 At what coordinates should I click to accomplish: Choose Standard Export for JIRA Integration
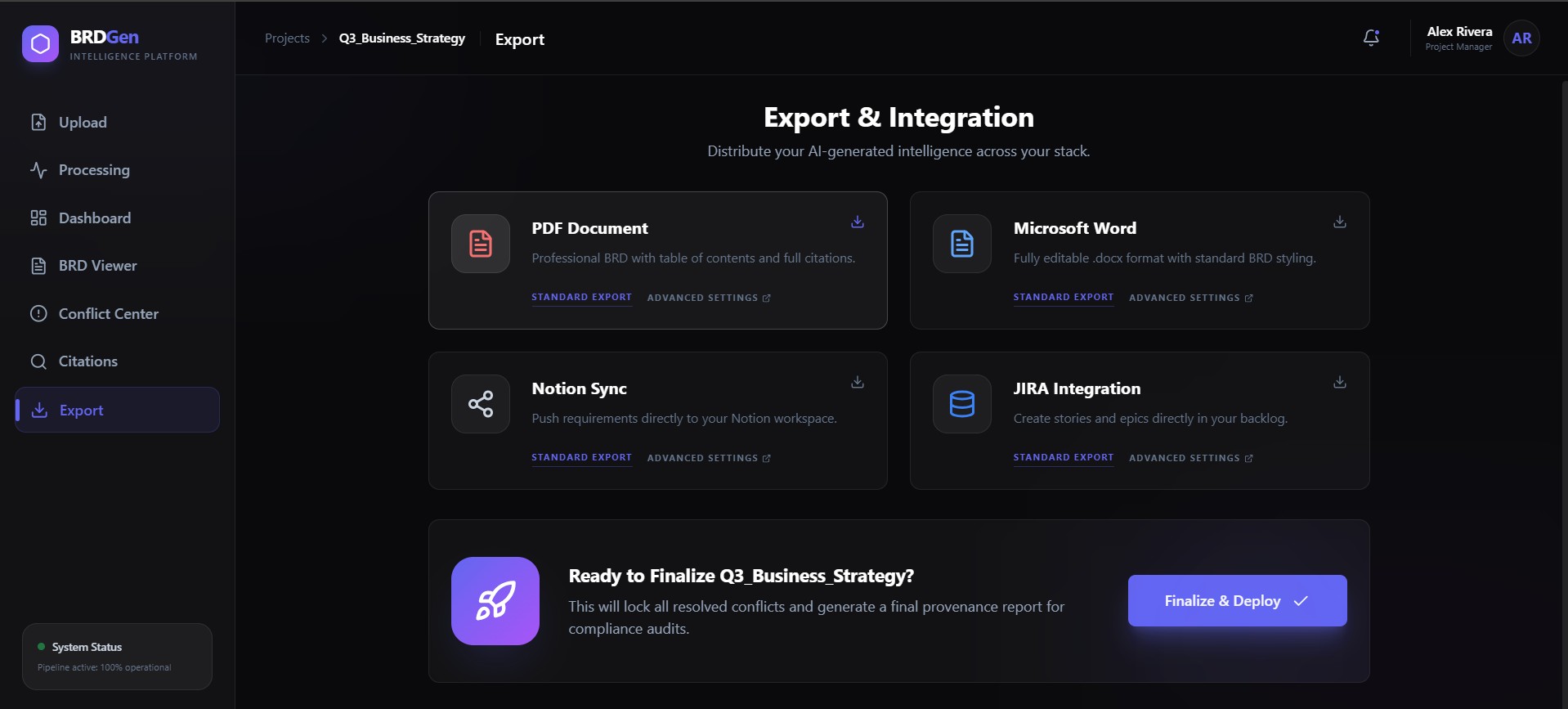pos(1064,458)
